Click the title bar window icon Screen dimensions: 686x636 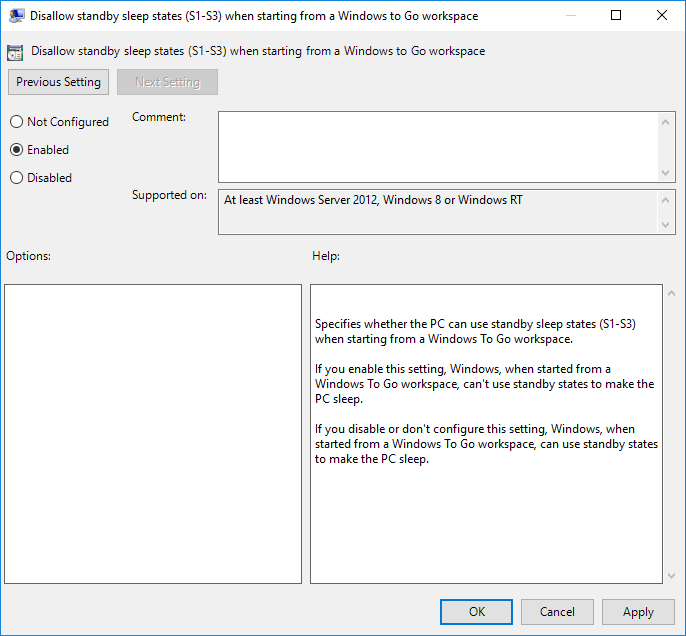[x=16, y=16]
